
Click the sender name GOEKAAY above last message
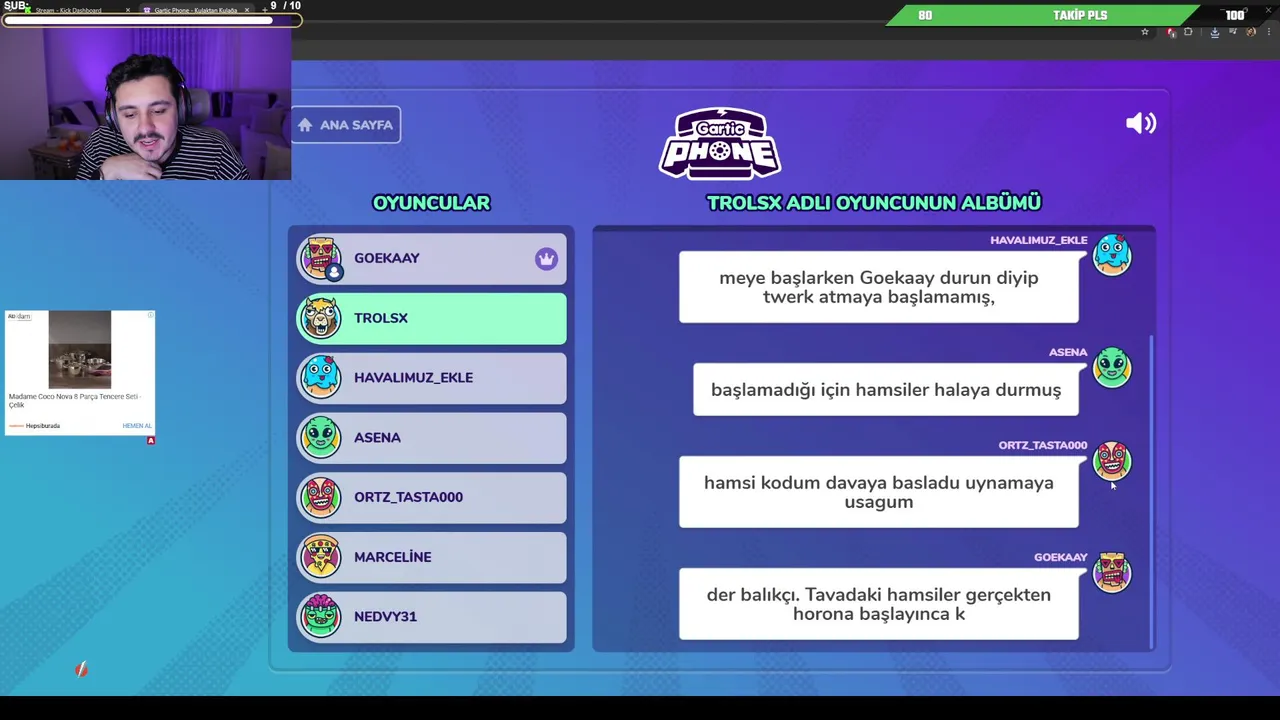pos(1060,558)
